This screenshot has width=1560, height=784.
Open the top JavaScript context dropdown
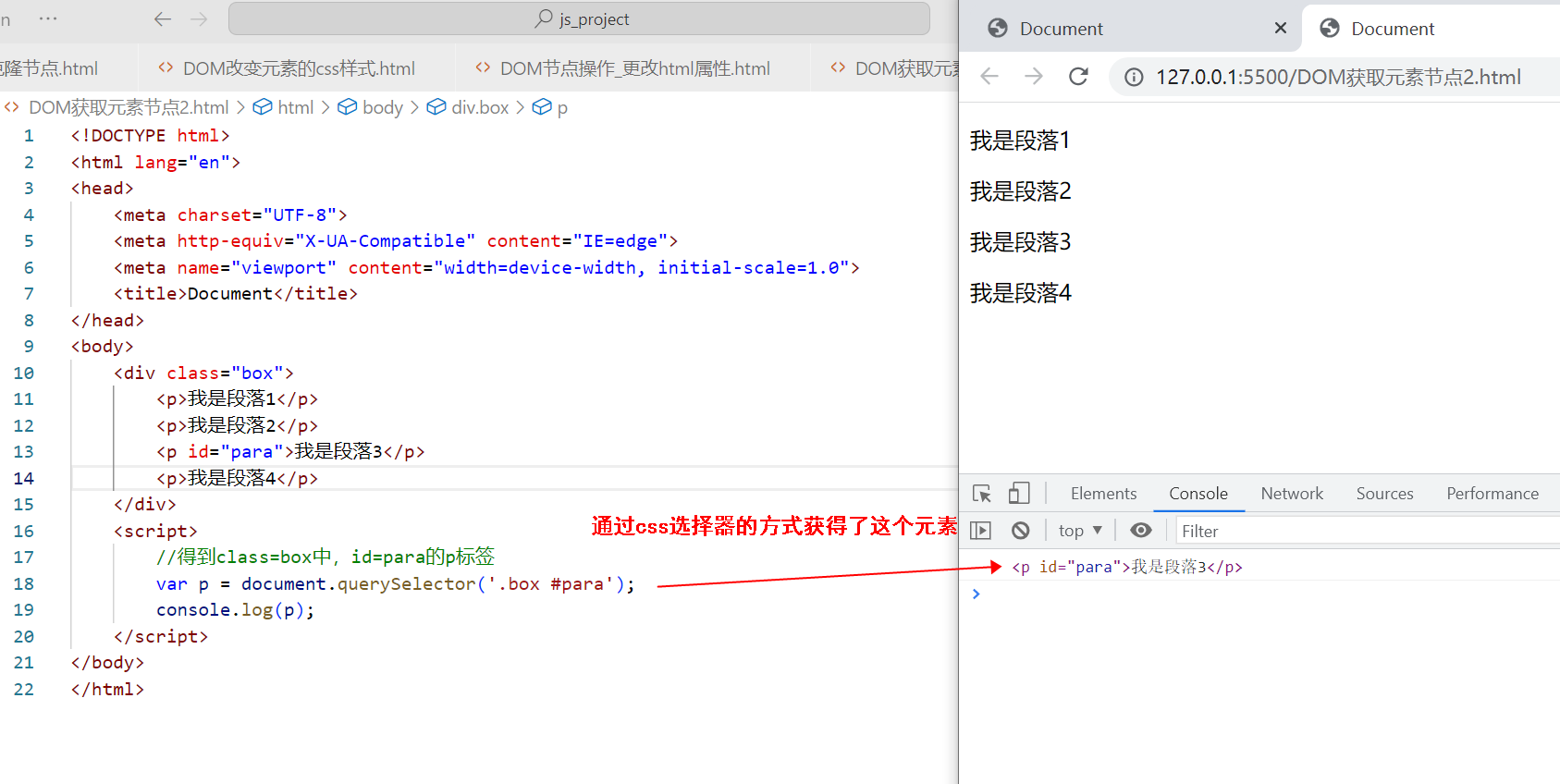pos(1080,531)
